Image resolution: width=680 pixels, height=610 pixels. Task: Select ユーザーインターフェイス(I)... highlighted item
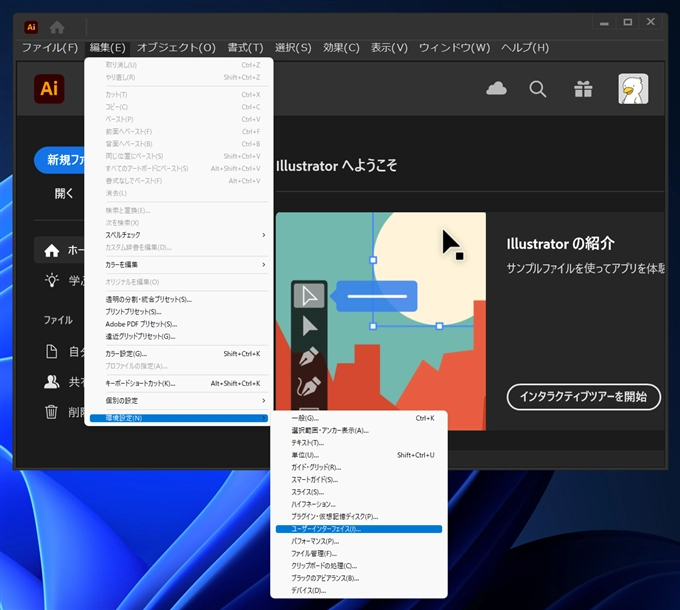(x=359, y=529)
